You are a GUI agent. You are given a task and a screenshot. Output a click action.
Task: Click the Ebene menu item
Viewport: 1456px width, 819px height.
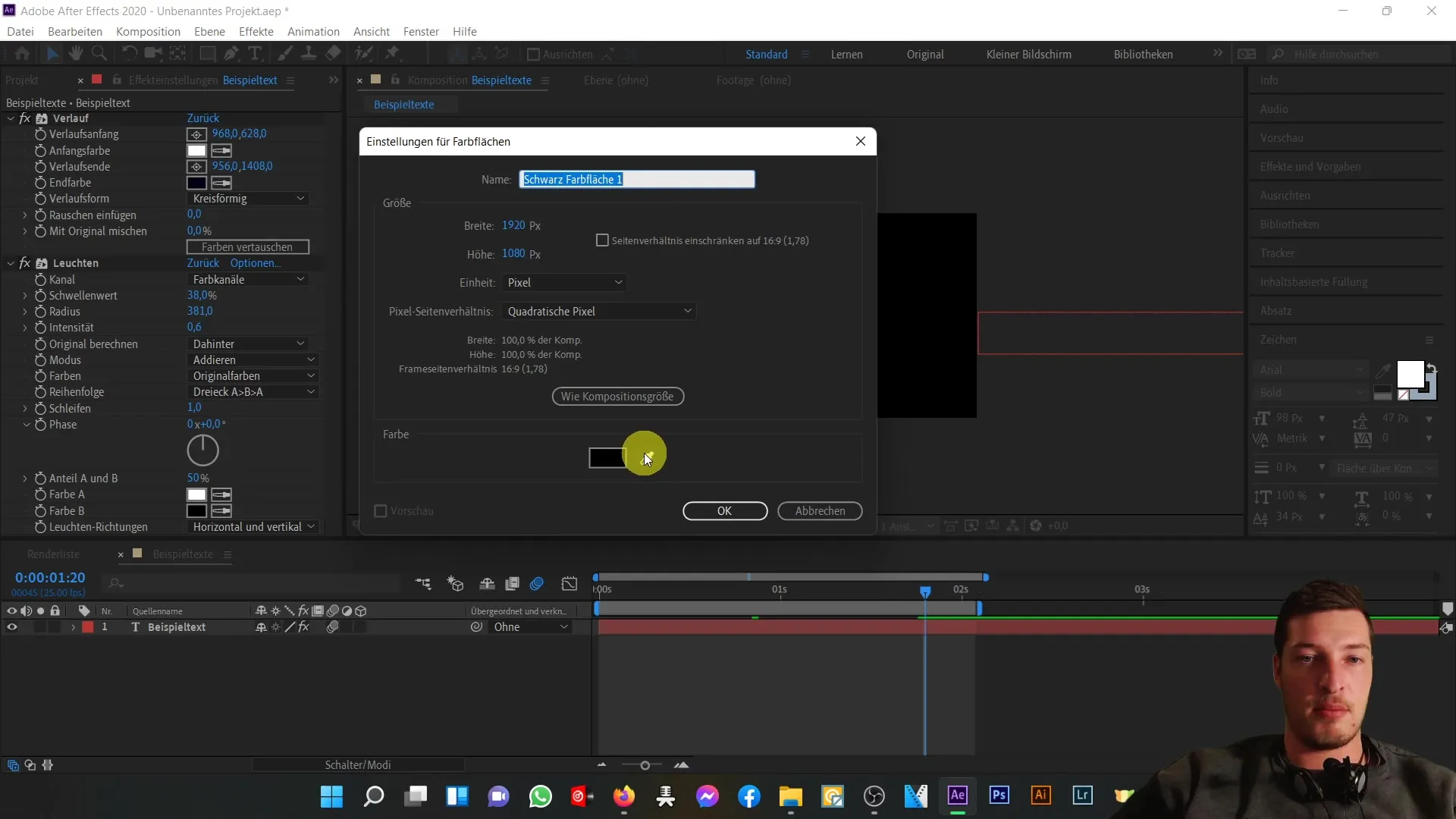point(209,31)
